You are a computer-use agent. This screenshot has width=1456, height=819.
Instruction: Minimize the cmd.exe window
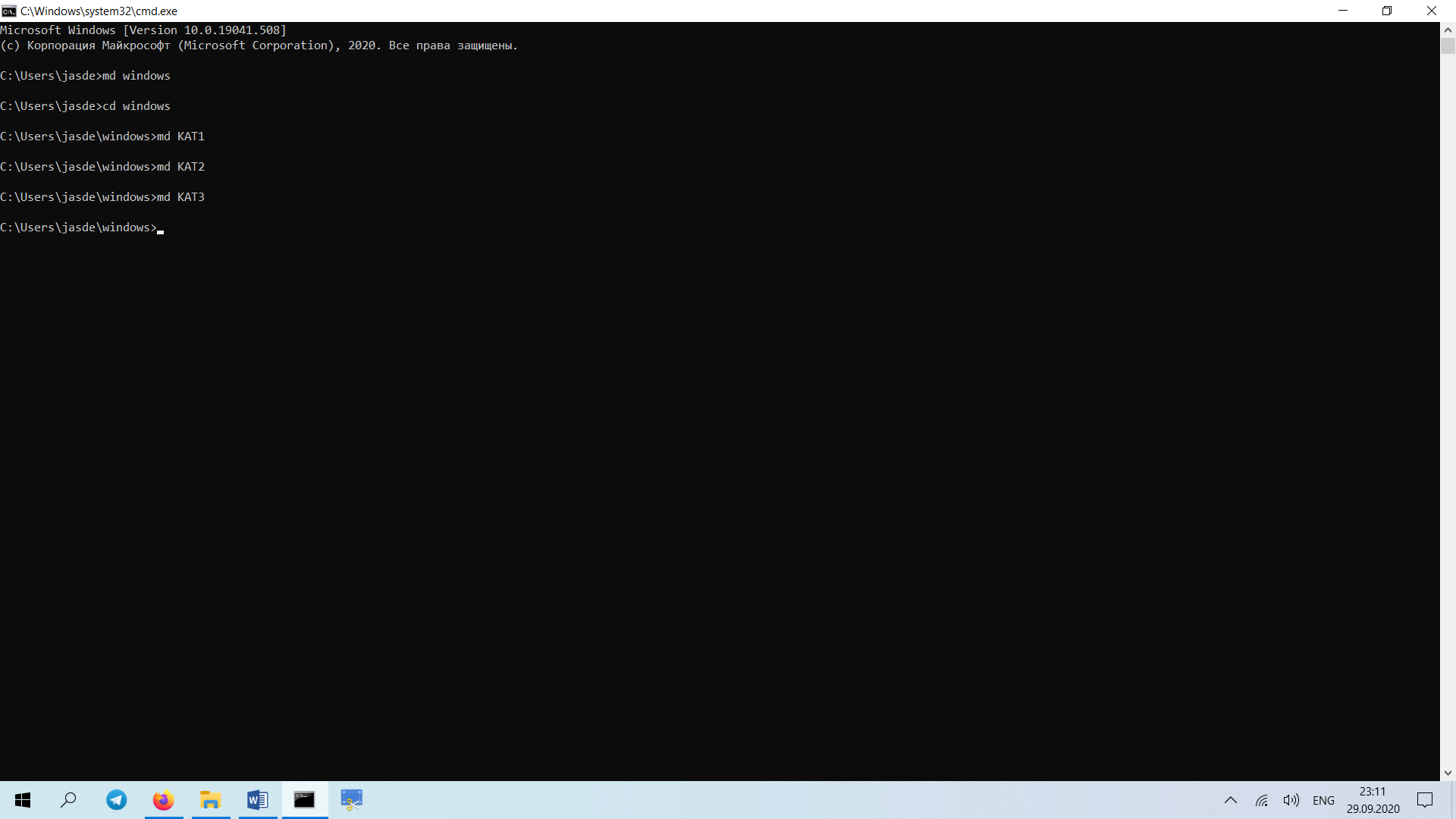point(1343,11)
